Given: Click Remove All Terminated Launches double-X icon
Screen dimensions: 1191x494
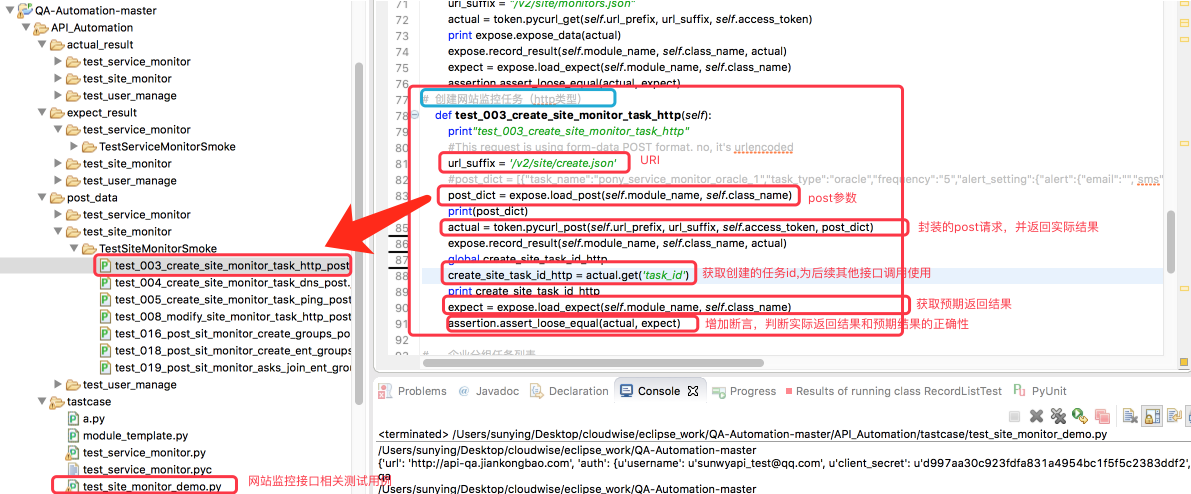Looking at the screenshot, I should point(1058,416).
